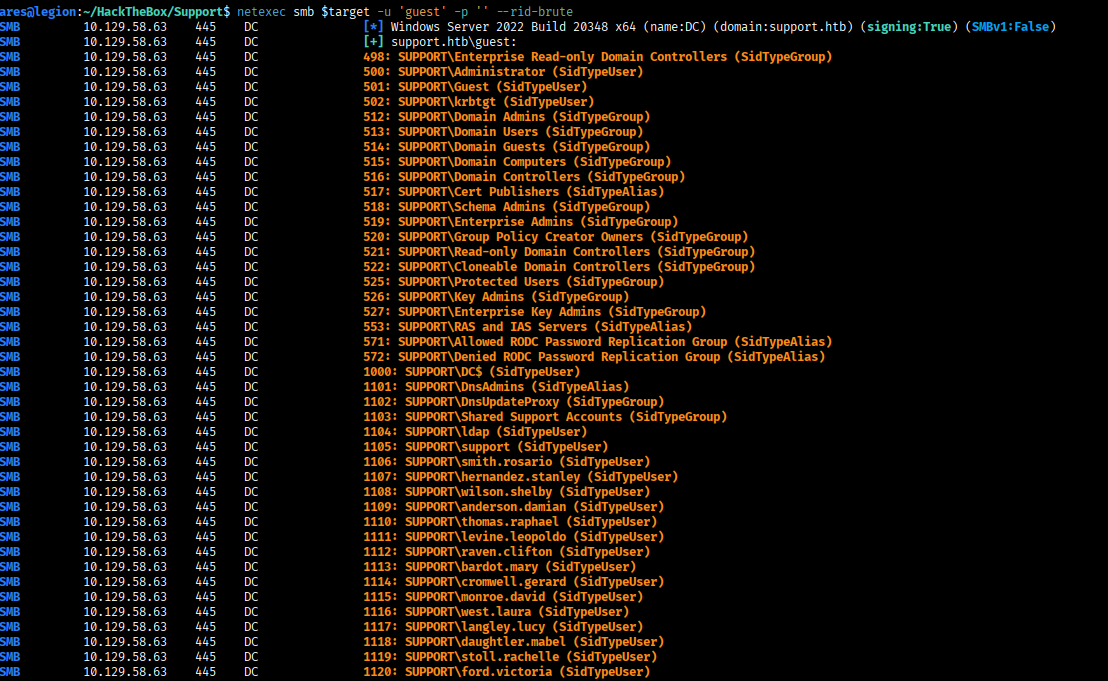Click the 'bardot.mary' user entry

point(500,567)
